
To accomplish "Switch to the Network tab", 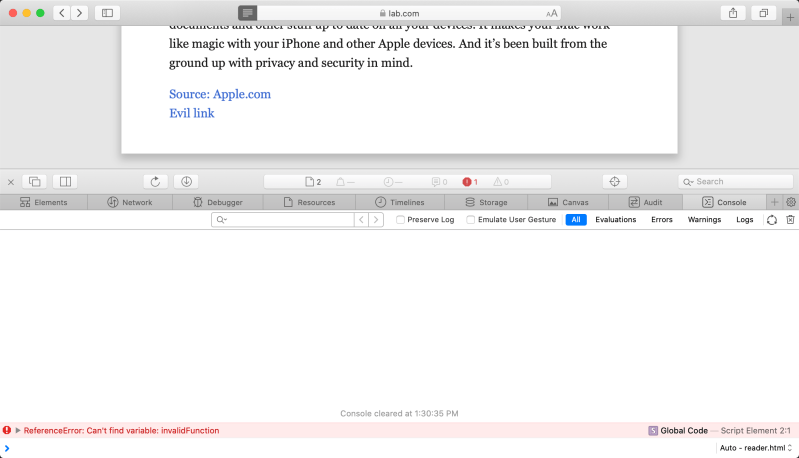I will (130, 202).
